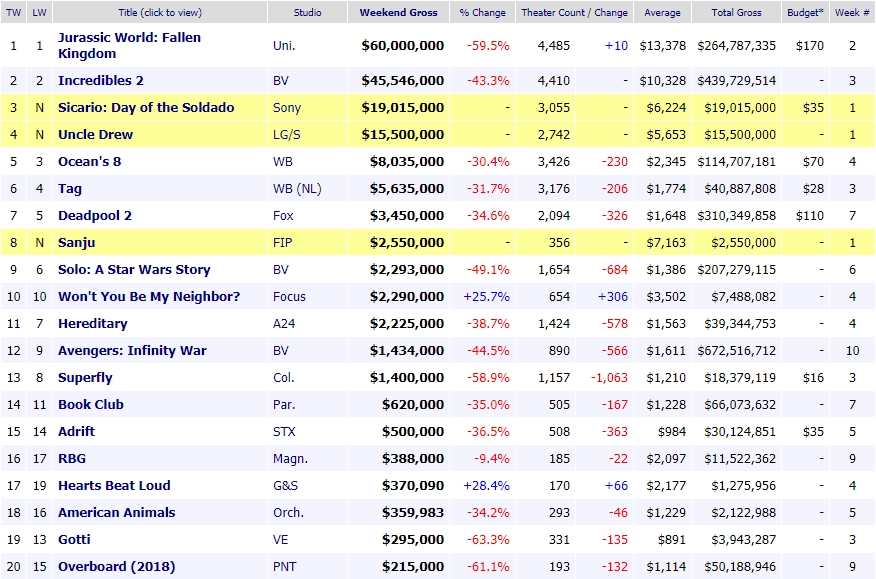Sort by Total Gross column header
The width and height of the screenshot is (876, 579).
(x=736, y=12)
